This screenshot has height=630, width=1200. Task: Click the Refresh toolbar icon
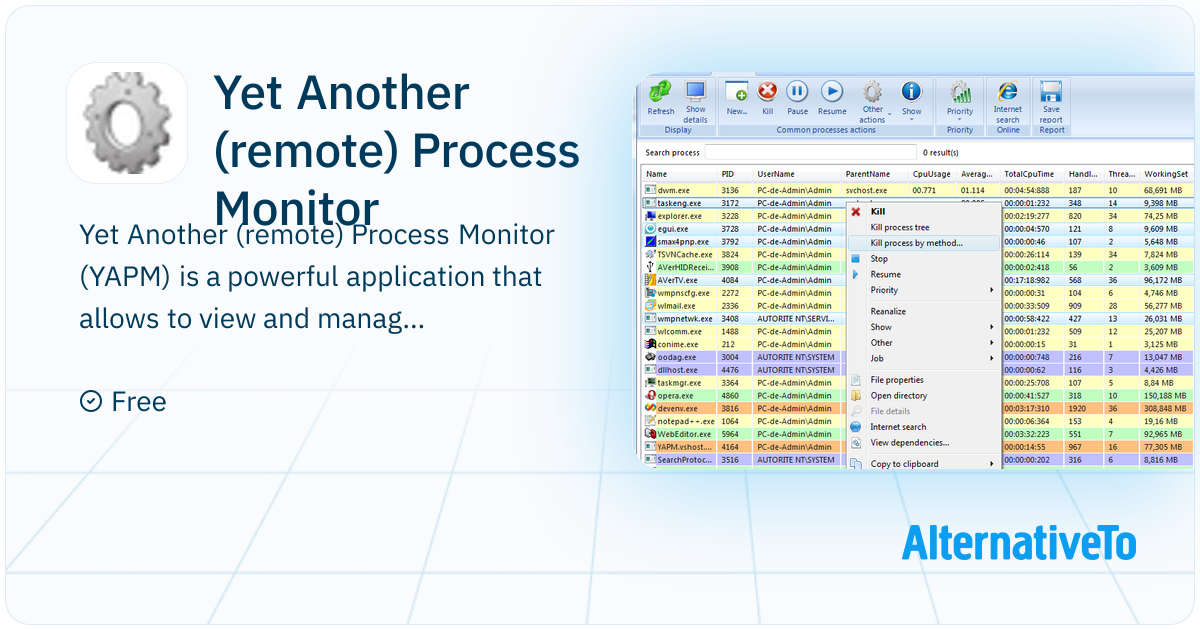[x=660, y=92]
